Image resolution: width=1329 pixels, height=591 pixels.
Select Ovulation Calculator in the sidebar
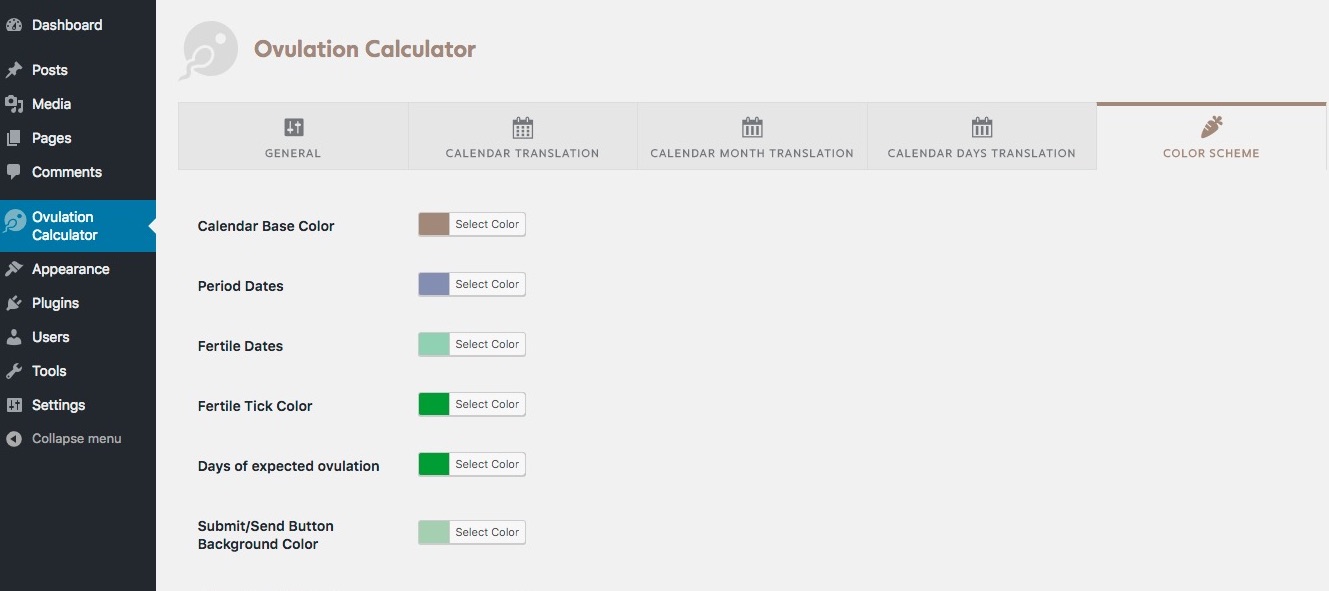tap(78, 226)
